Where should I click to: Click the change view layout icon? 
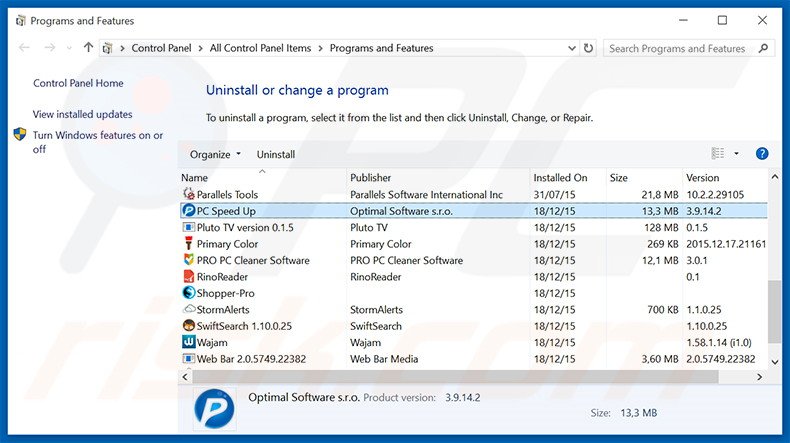tap(718, 153)
